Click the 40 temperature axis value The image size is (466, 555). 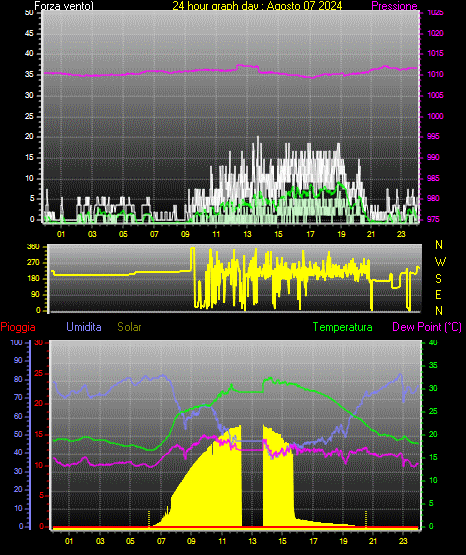point(433,343)
